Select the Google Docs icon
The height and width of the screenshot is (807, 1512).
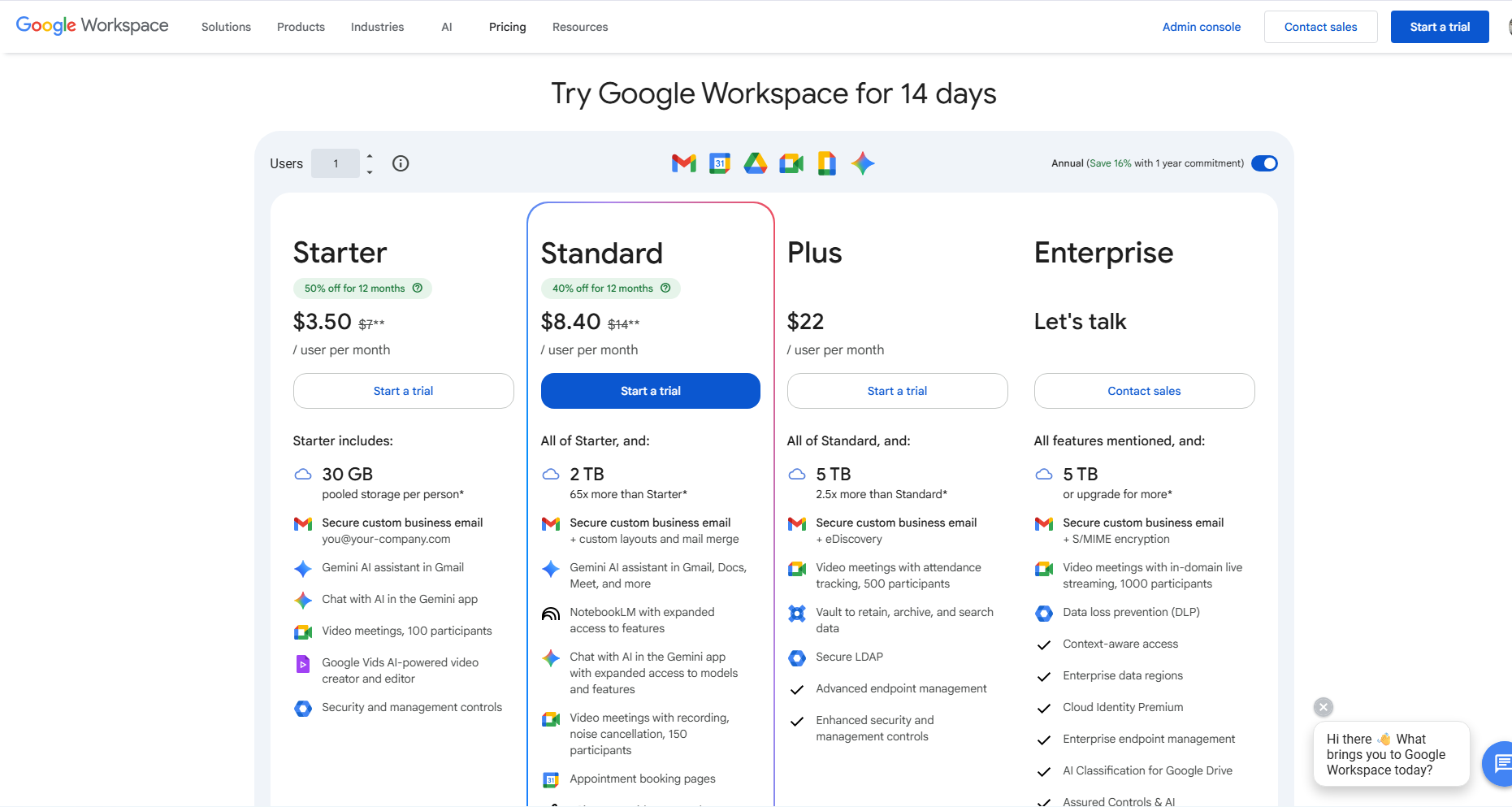pyautogui.click(x=826, y=163)
